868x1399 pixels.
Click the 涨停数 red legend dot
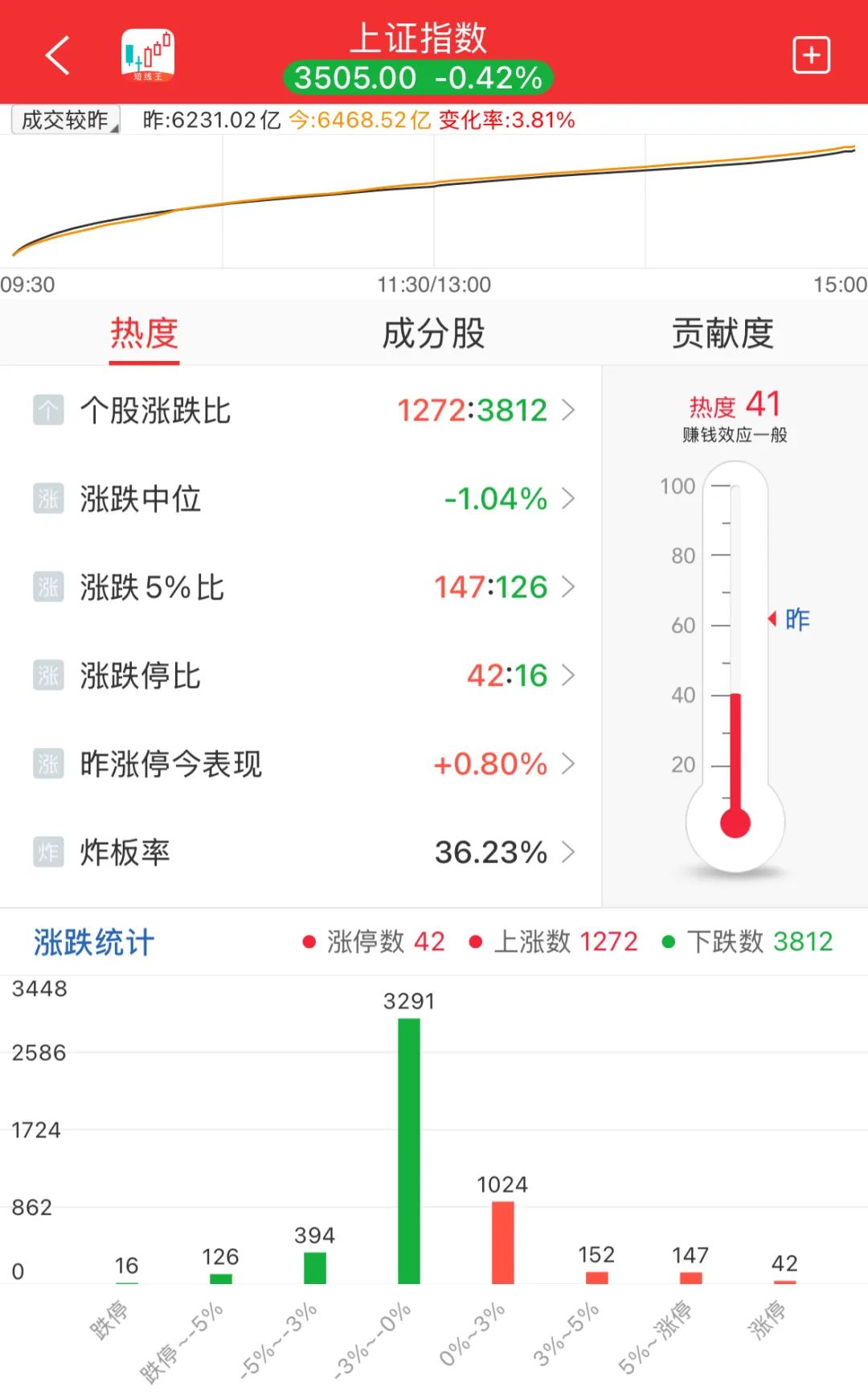309,942
